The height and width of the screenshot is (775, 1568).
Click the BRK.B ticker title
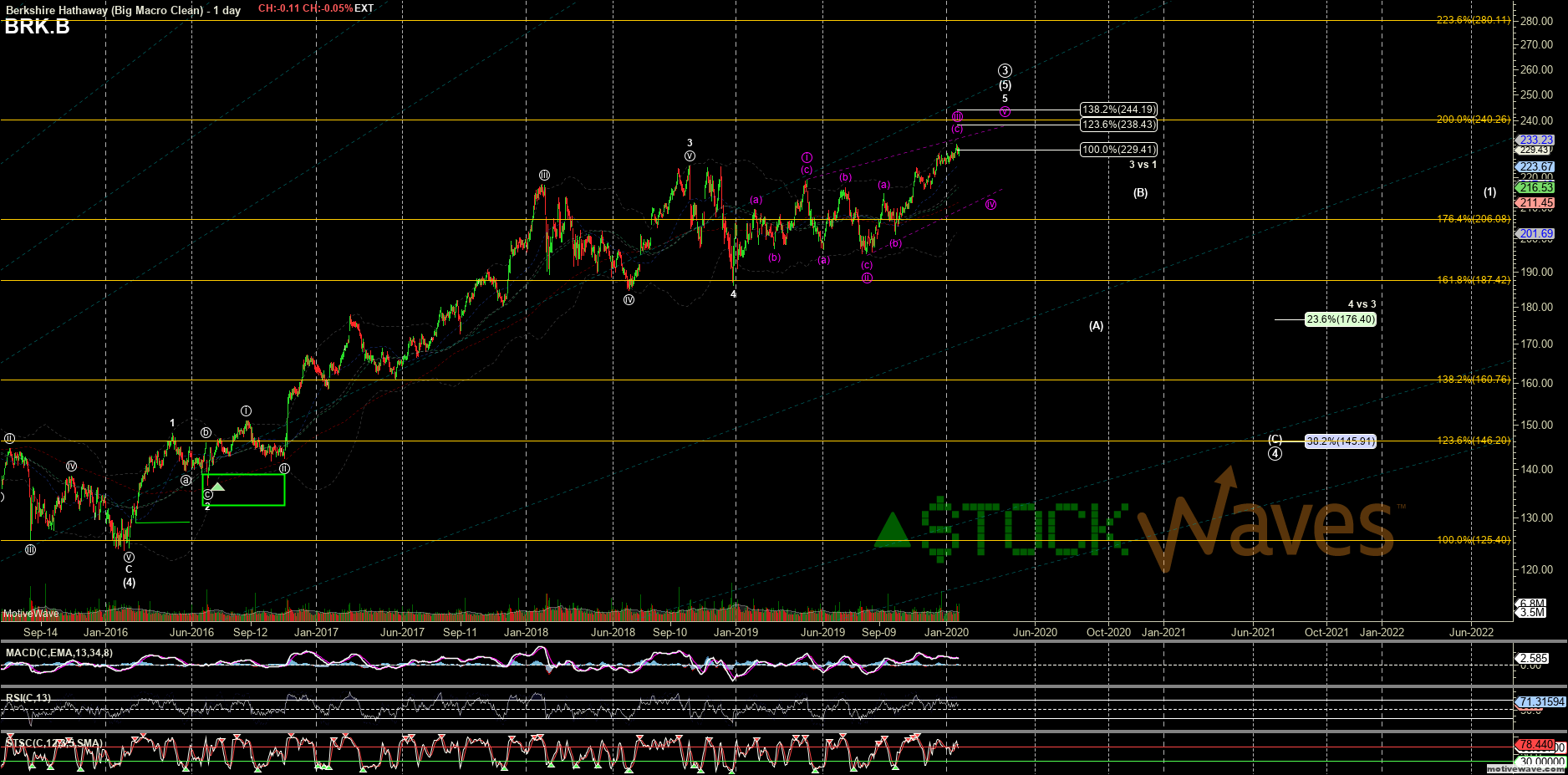[x=38, y=27]
